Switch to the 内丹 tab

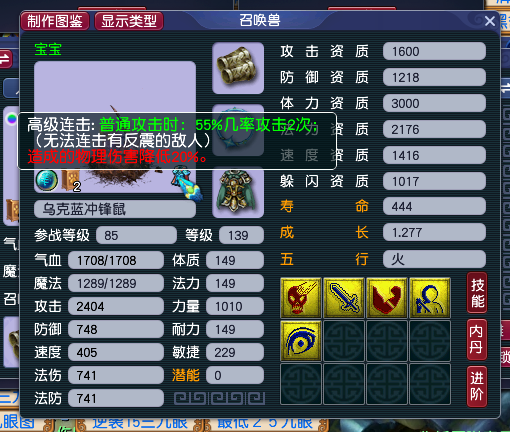[477, 340]
